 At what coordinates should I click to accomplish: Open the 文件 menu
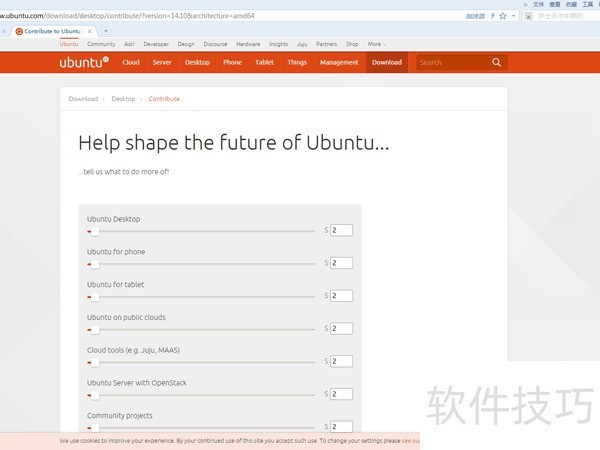pos(538,4)
